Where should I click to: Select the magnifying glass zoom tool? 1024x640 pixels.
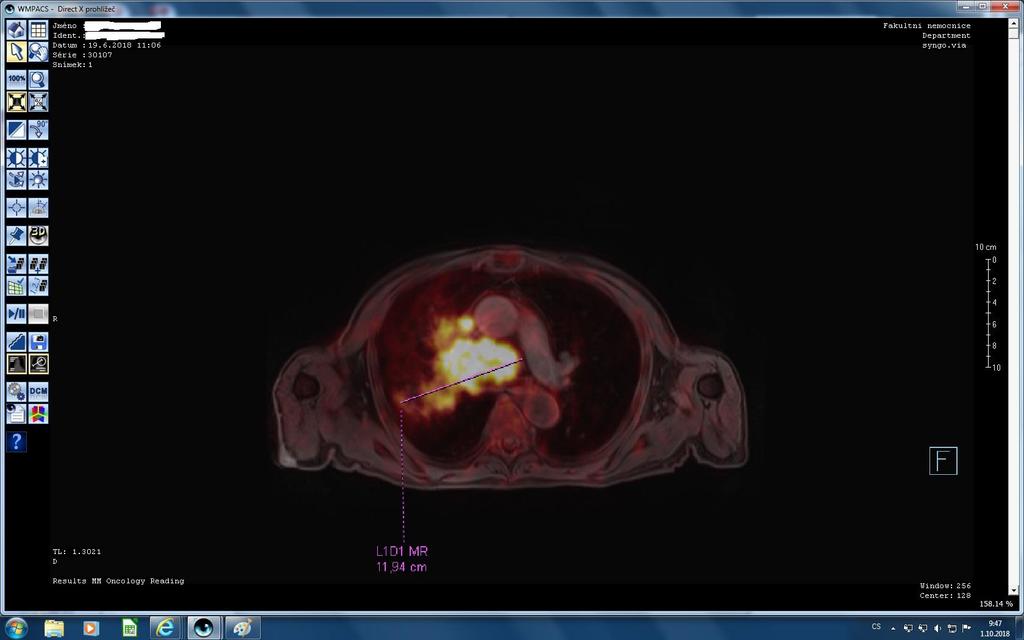pyautogui.click(x=39, y=80)
